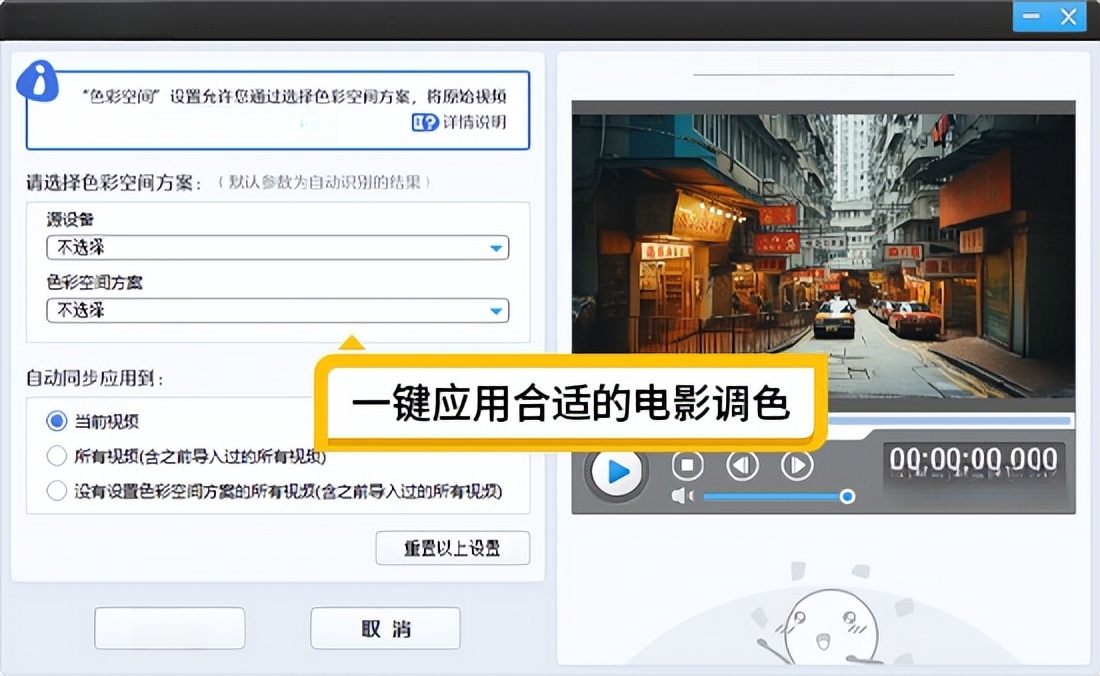This screenshot has width=1100, height=676.
Task: Step forward to the next frame
Action: click(x=797, y=465)
